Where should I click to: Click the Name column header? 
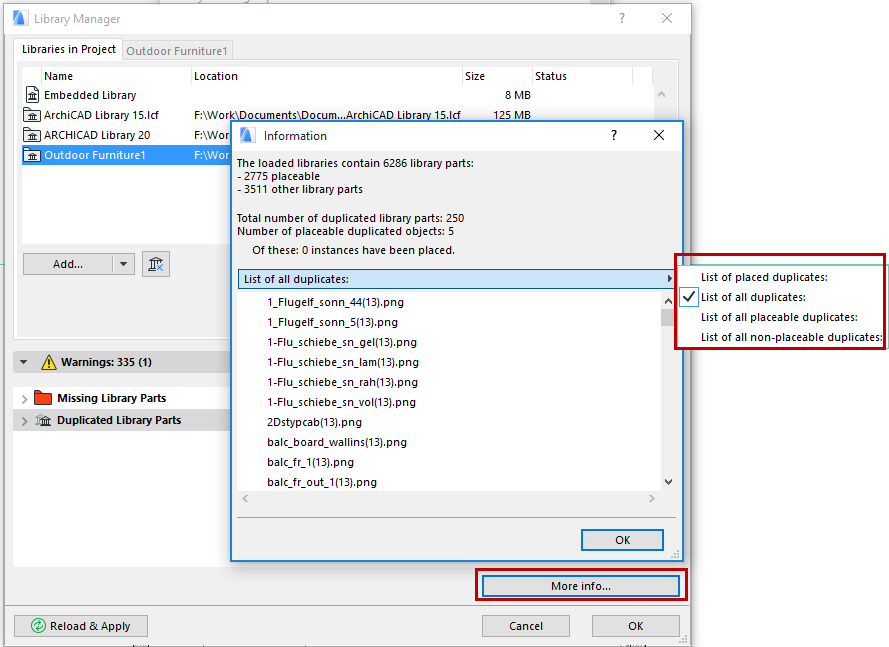(x=116, y=76)
